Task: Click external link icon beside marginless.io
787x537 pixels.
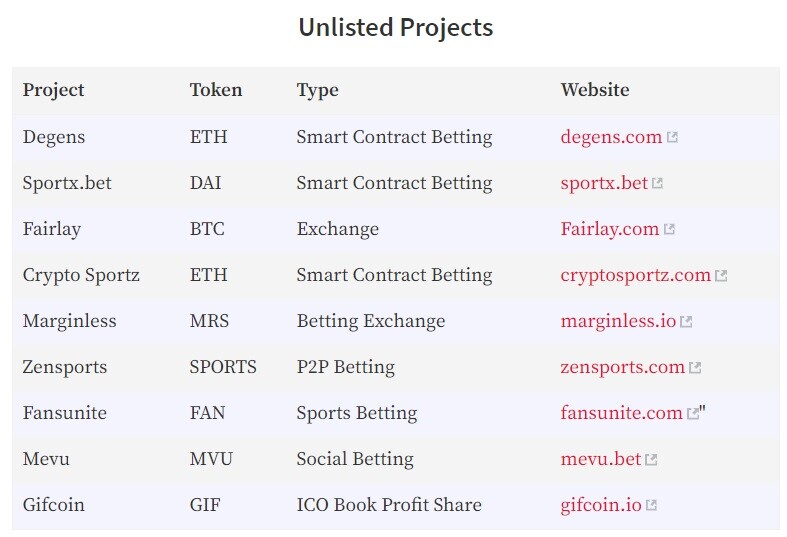Action: (x=686, y=322)
